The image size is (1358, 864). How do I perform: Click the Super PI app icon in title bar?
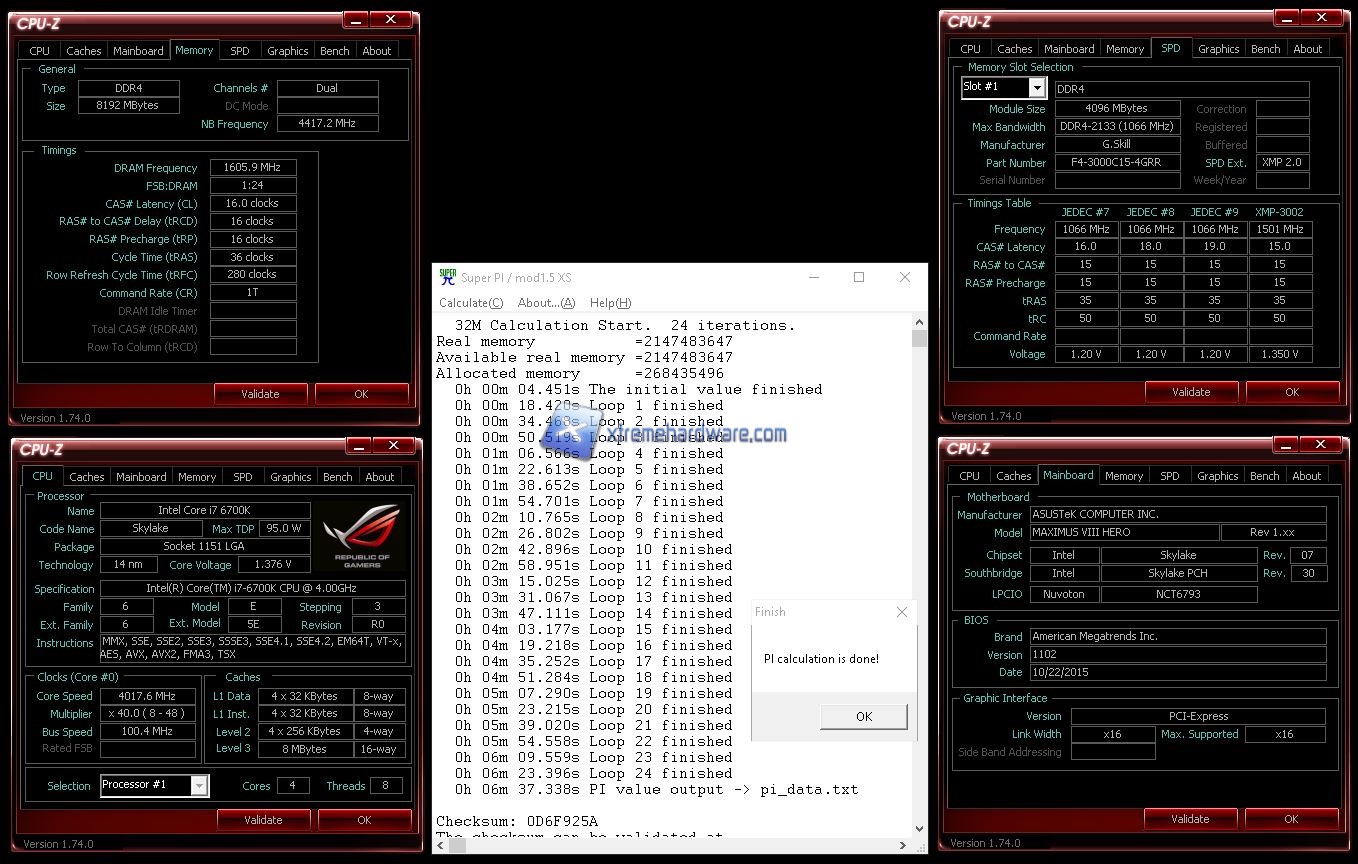(447, 277)
